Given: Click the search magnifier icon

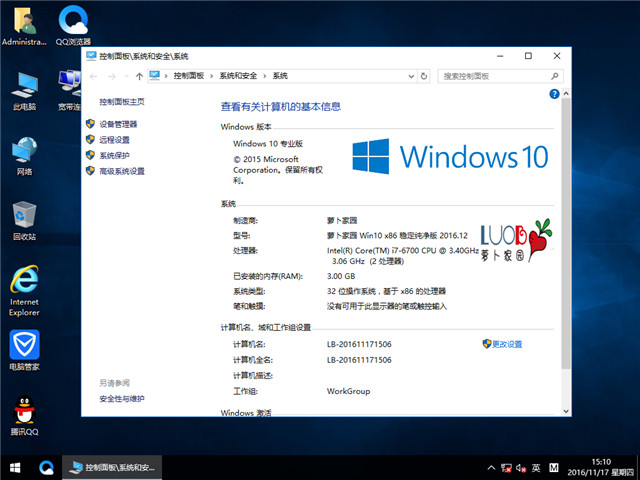Looking at the screenshot, I should (555, 76).
